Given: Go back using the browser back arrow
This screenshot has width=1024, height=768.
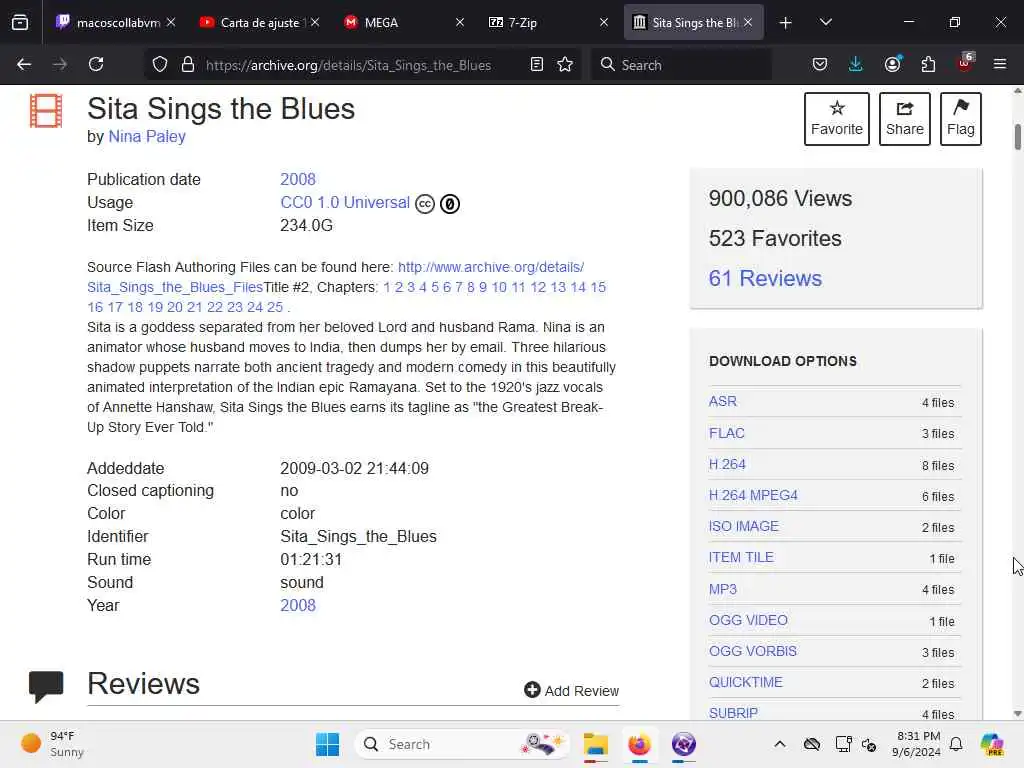Looking at the screenshot, I should click(x=24, y=64).
